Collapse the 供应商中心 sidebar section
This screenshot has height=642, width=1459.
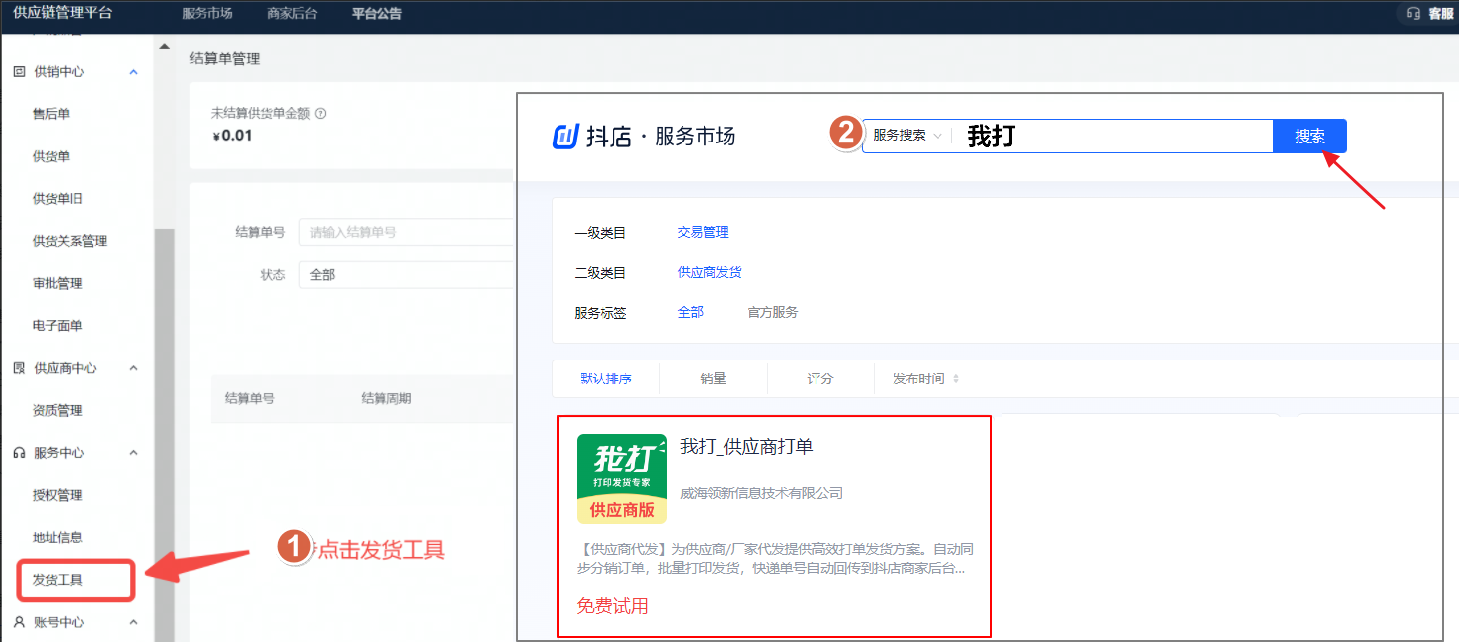click(134, 368)
